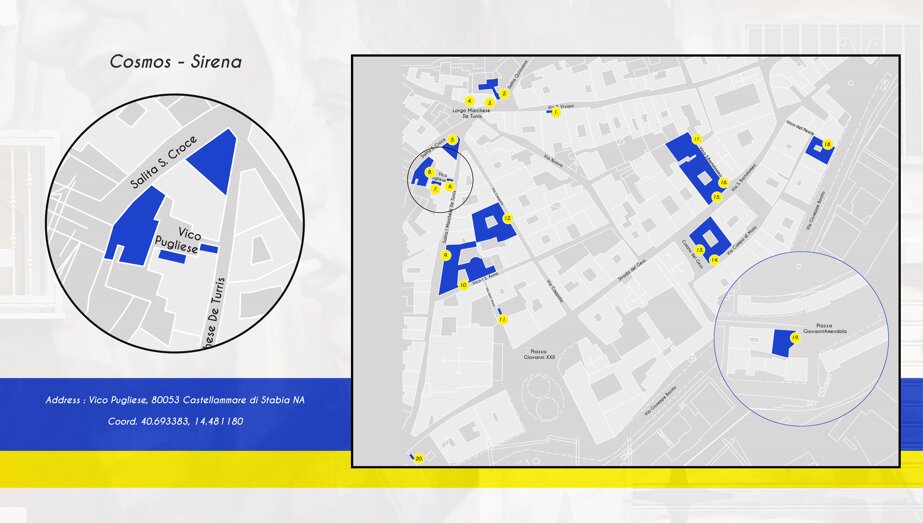The height and width of the screenshot is (523, 923).
Task: Select yellow map marker number 17
Action: click(697, 140)
